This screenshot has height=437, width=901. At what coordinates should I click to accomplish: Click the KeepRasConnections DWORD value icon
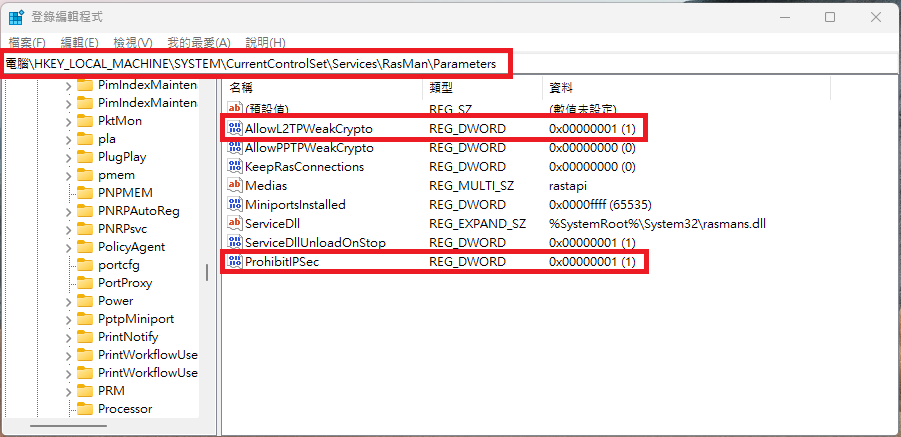234,167
